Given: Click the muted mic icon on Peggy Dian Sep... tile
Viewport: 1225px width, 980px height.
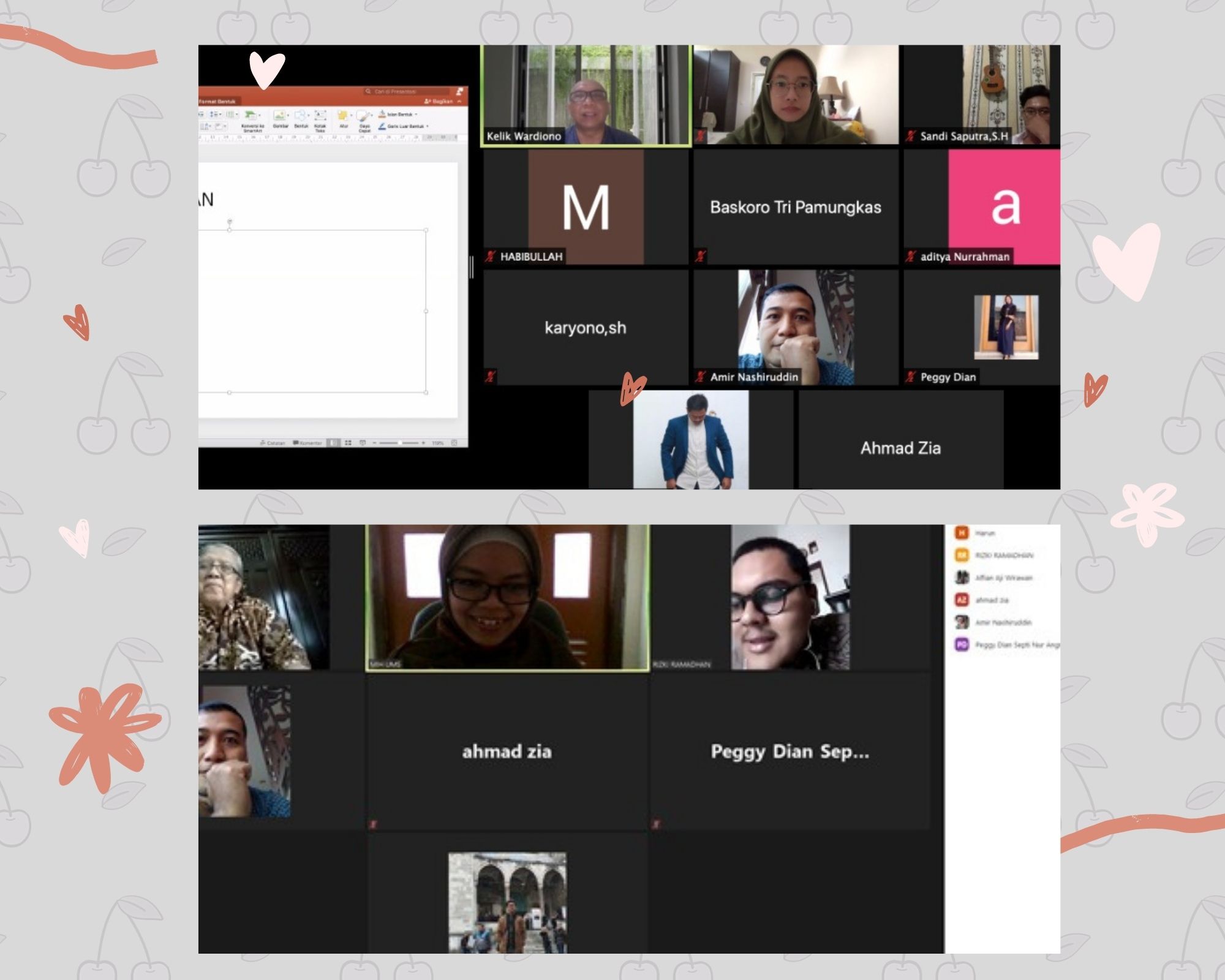Looking at the screenshot, I should [x=657, y=824].
